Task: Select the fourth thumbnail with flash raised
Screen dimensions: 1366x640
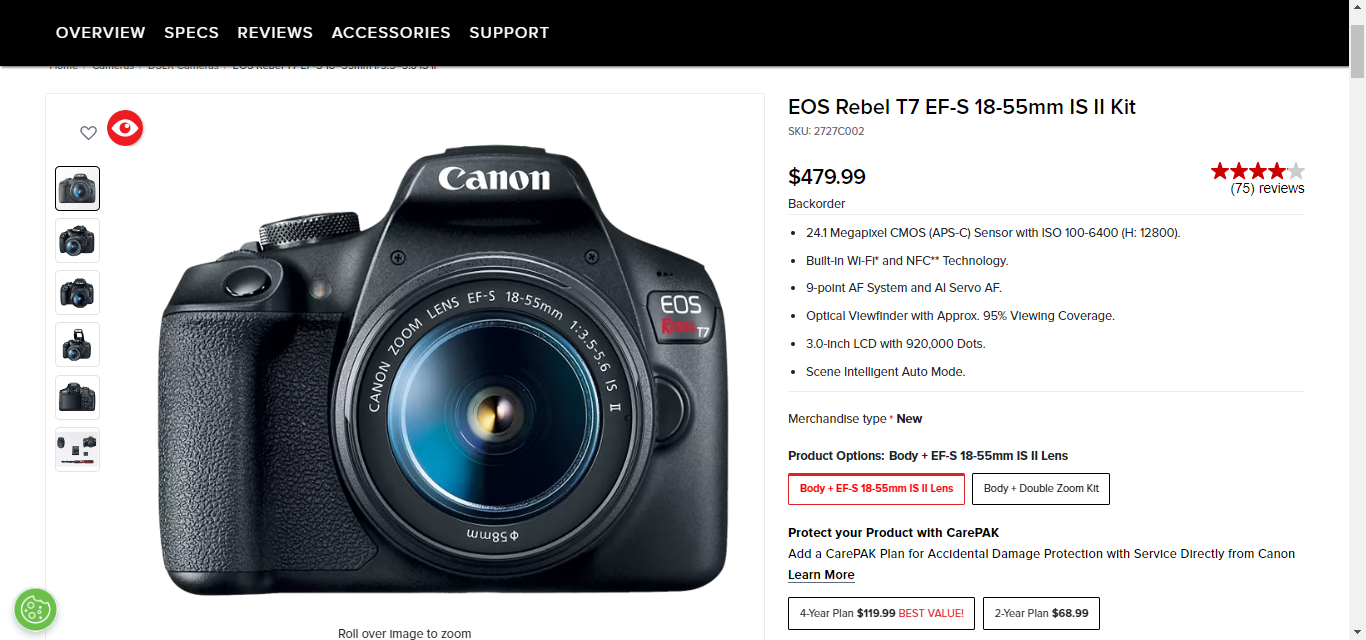Action: 77,345
